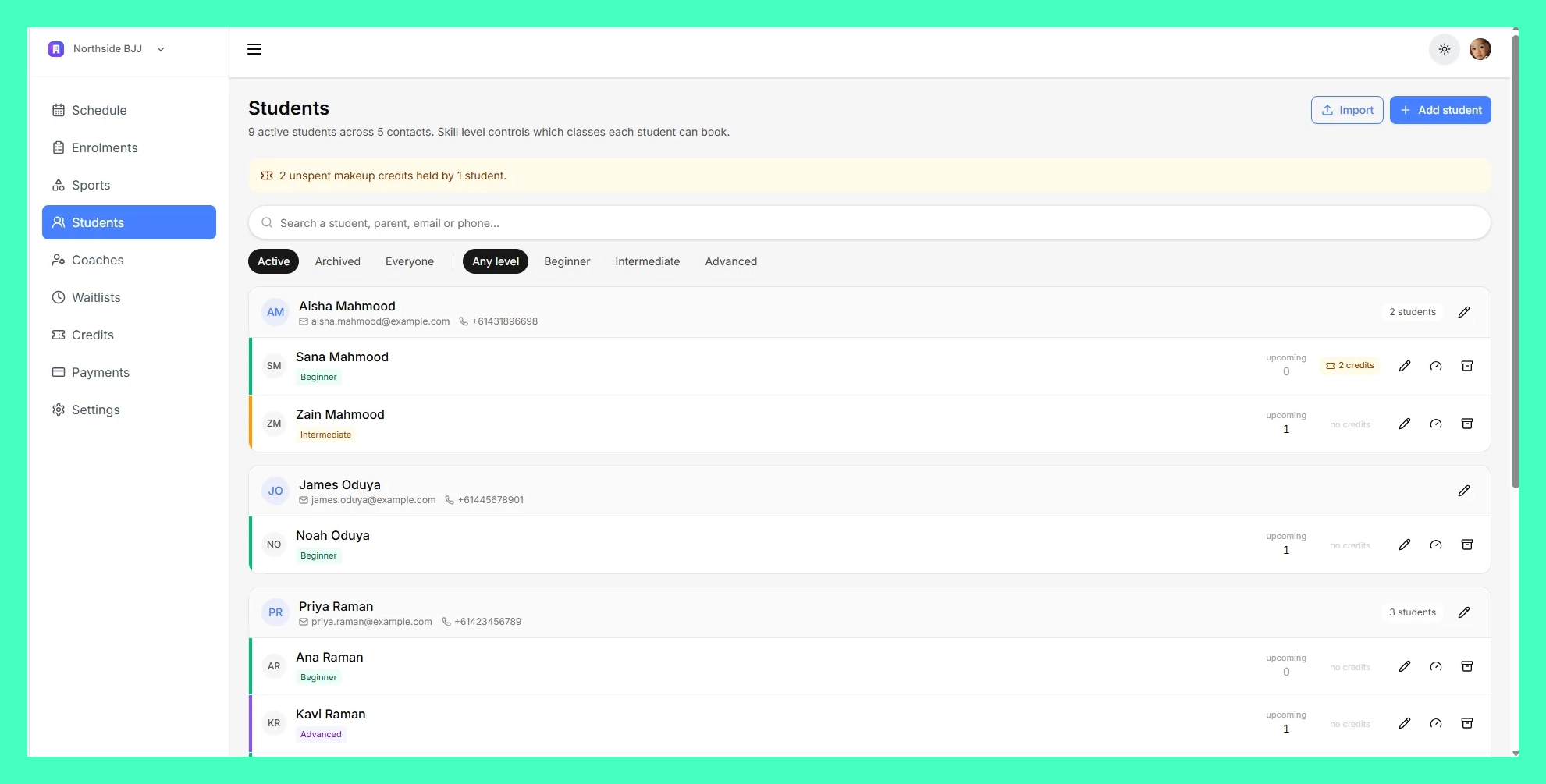
Task: Edit student Sana Mahmood pencil icon
Action: pos(1405,366)
